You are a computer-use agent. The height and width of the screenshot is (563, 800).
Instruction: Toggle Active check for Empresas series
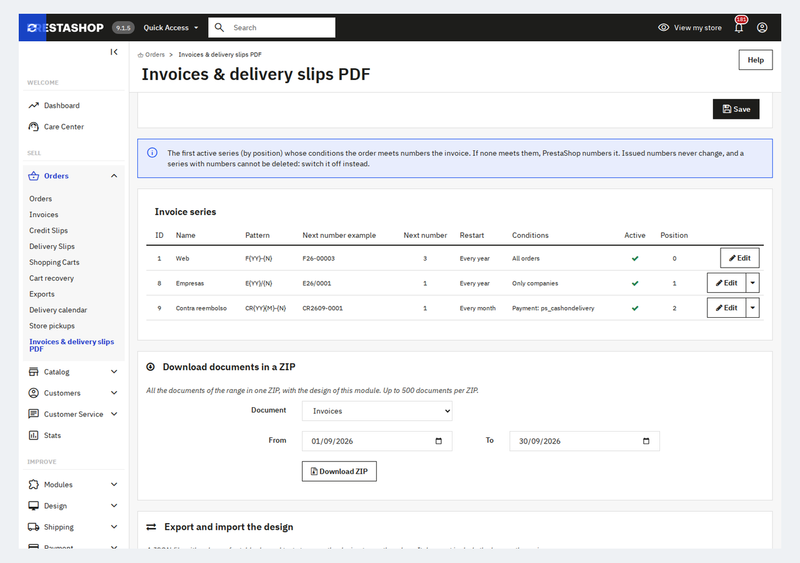coord(635,283)
